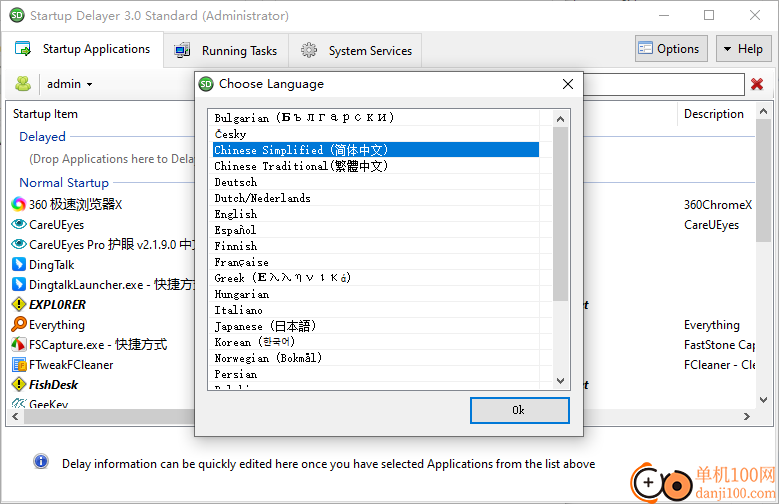This screenshot has height=504, width=779.
Task: Click main list vertical scroll down arrow
Action: click(764, 400)
